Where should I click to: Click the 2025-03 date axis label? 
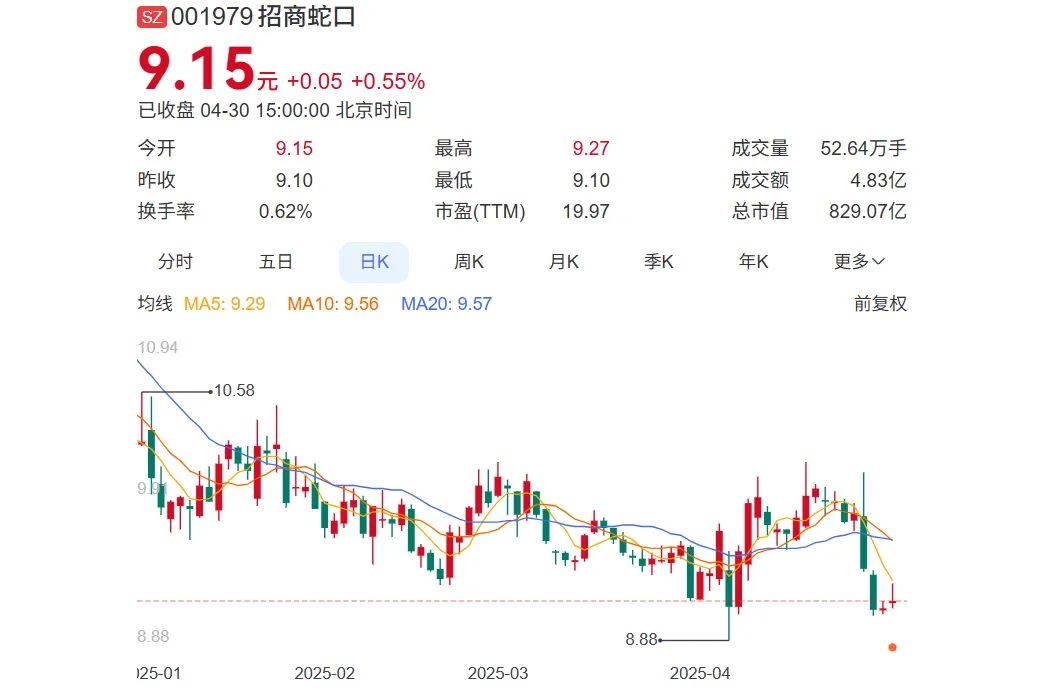(498, 673)
